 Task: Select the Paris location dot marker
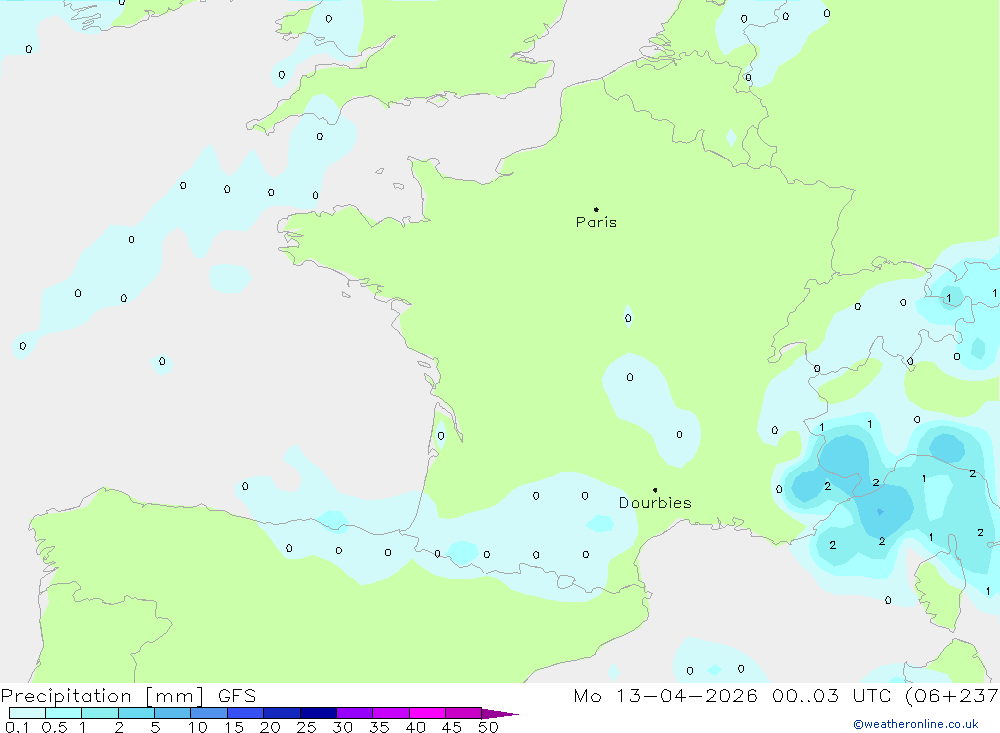tap(596, 209)
